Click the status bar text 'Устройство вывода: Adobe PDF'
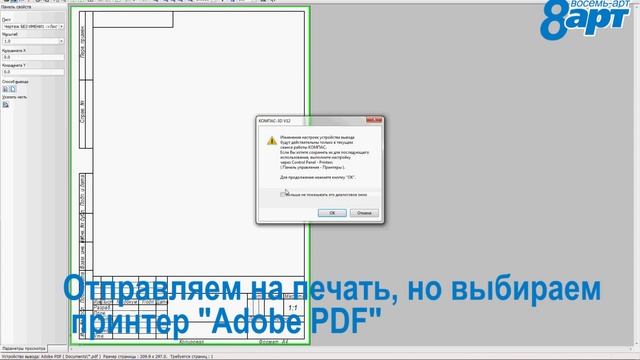The height and width of the screenshot is (360, 640). [51, 356]
